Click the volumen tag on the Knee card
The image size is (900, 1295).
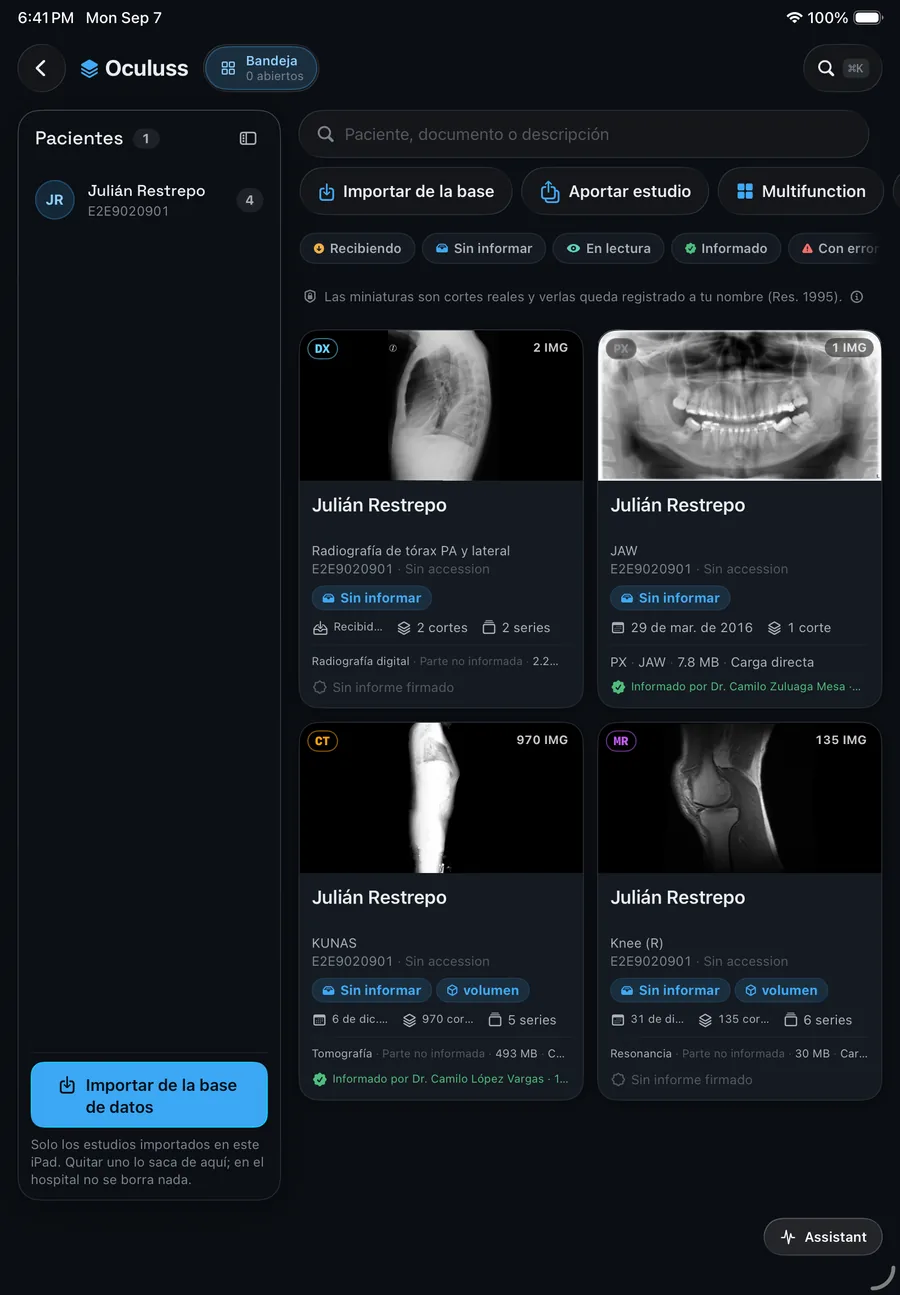point(781,990)
